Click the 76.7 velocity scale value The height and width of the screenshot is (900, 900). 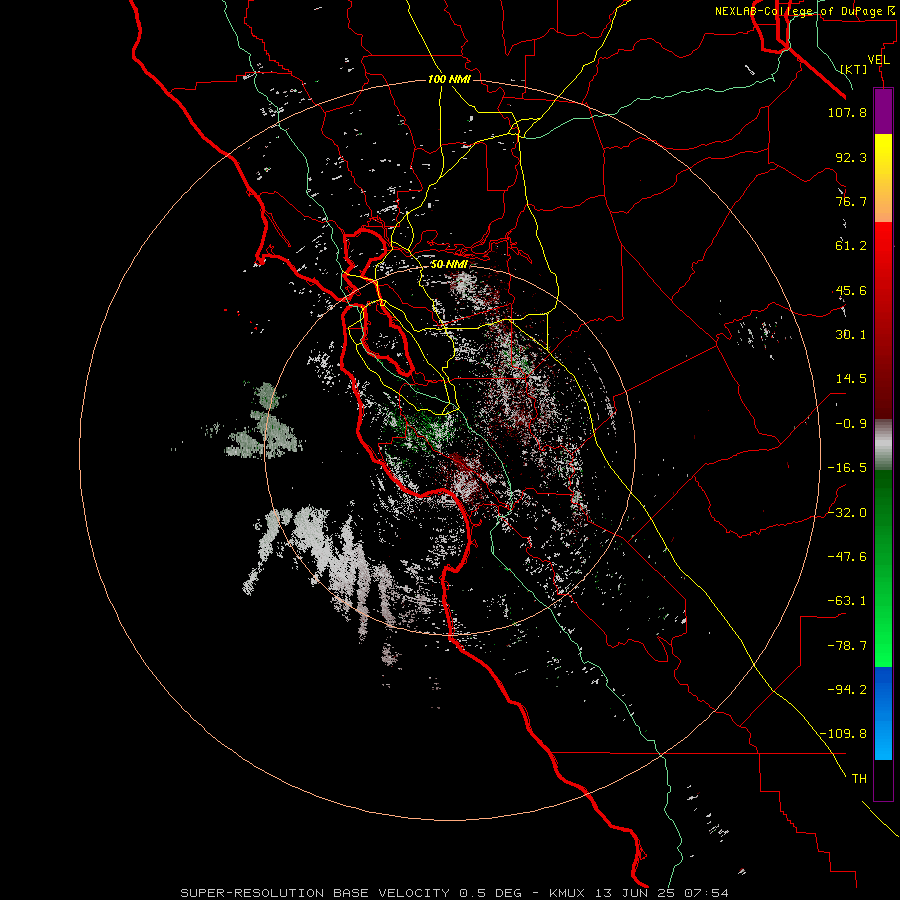(851, 201)
